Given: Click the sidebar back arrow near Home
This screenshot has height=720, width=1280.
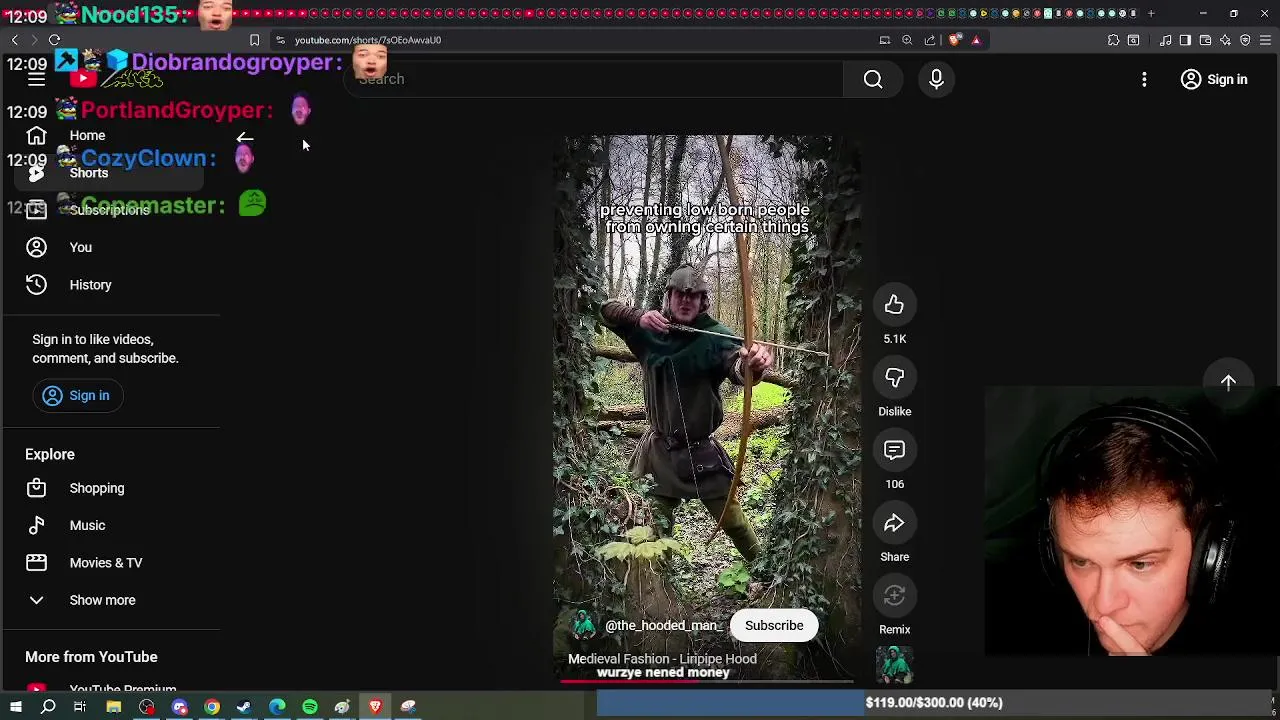Looking at the screenshot, I should 245,137.
